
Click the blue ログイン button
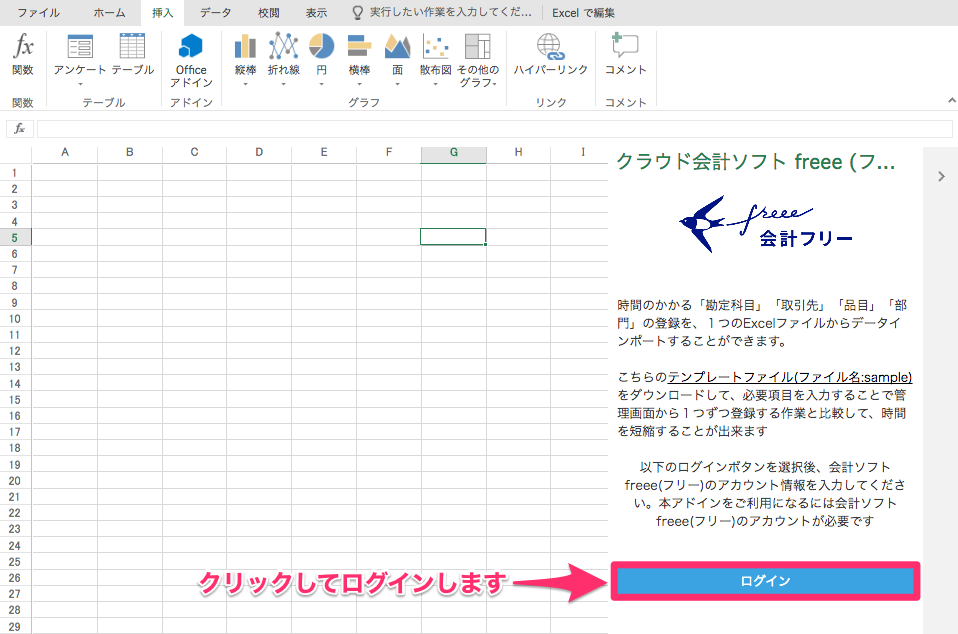coord(765,581)
